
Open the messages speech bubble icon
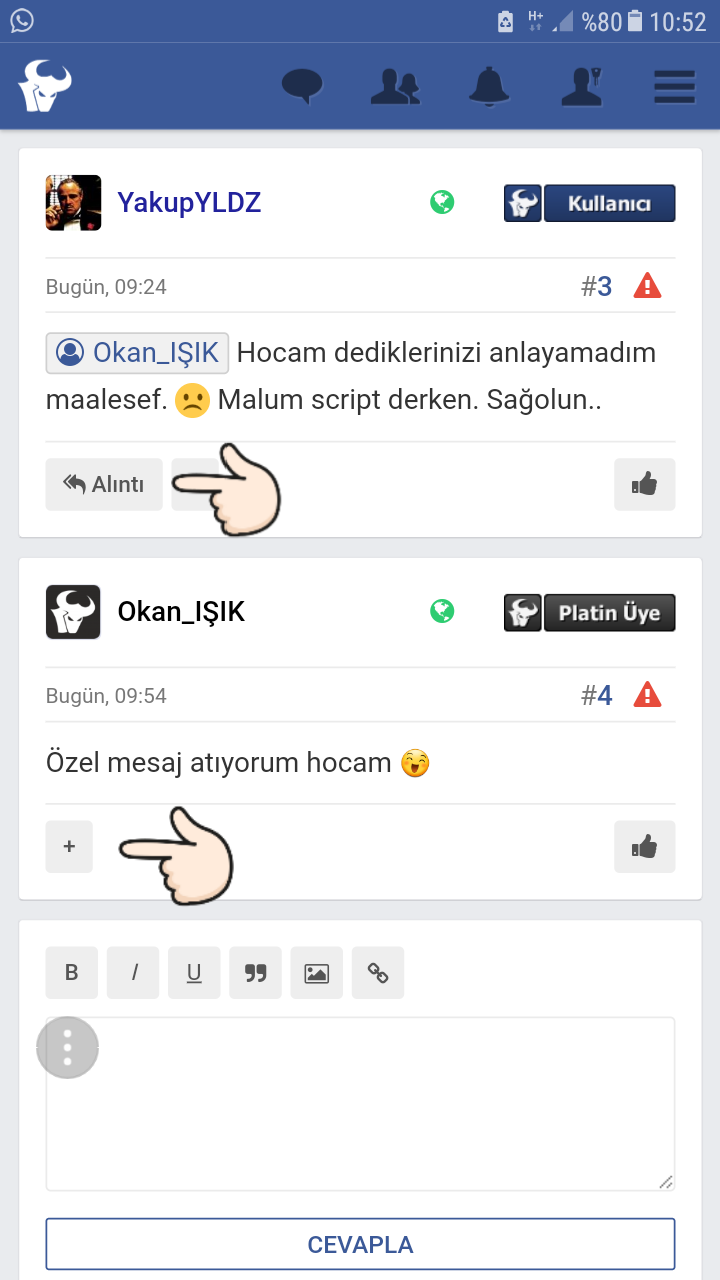[302, 86]
